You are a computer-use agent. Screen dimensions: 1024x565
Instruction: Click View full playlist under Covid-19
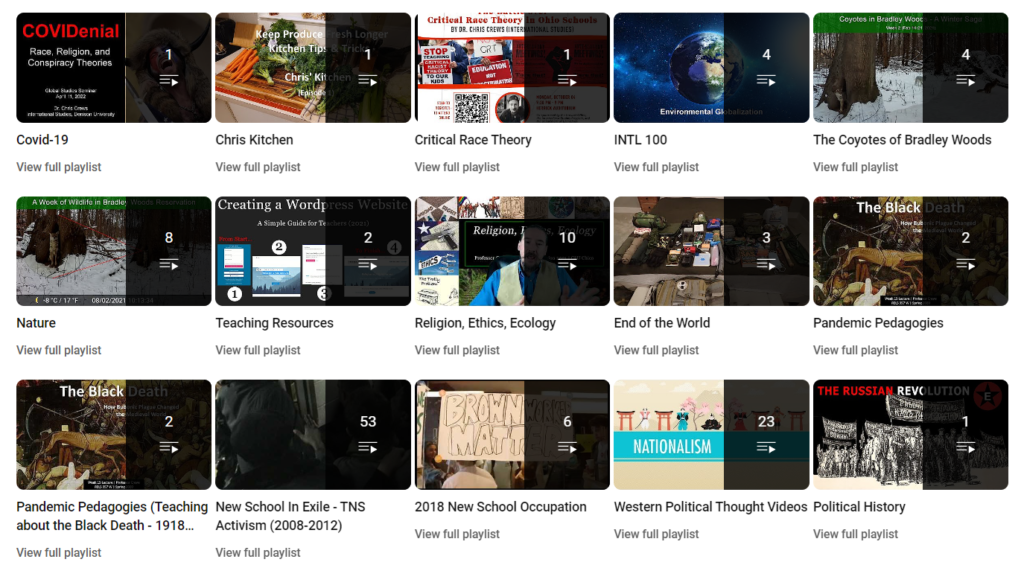click(x=59, y=167)
